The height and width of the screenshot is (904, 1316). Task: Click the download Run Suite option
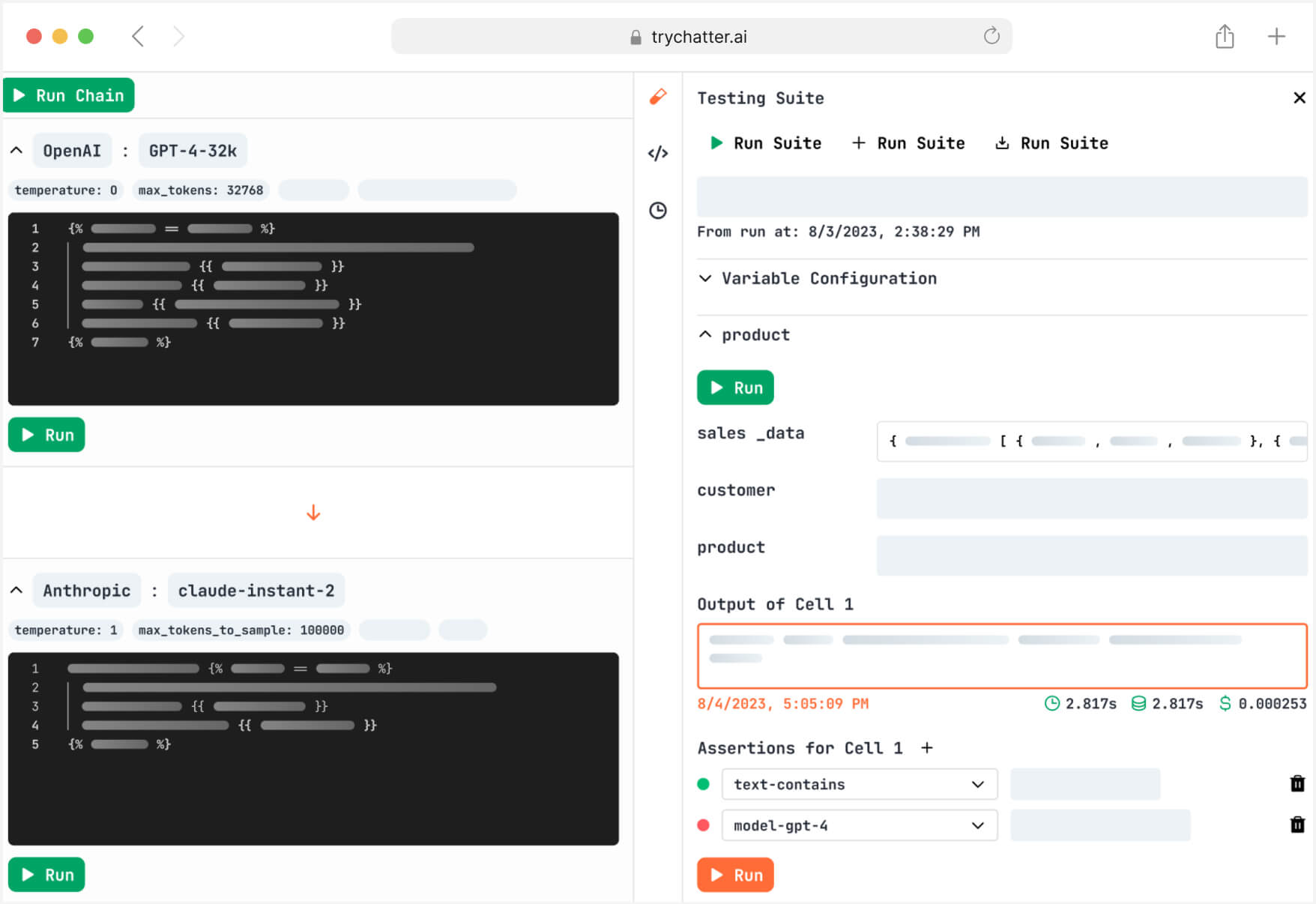click(1051, 143)
